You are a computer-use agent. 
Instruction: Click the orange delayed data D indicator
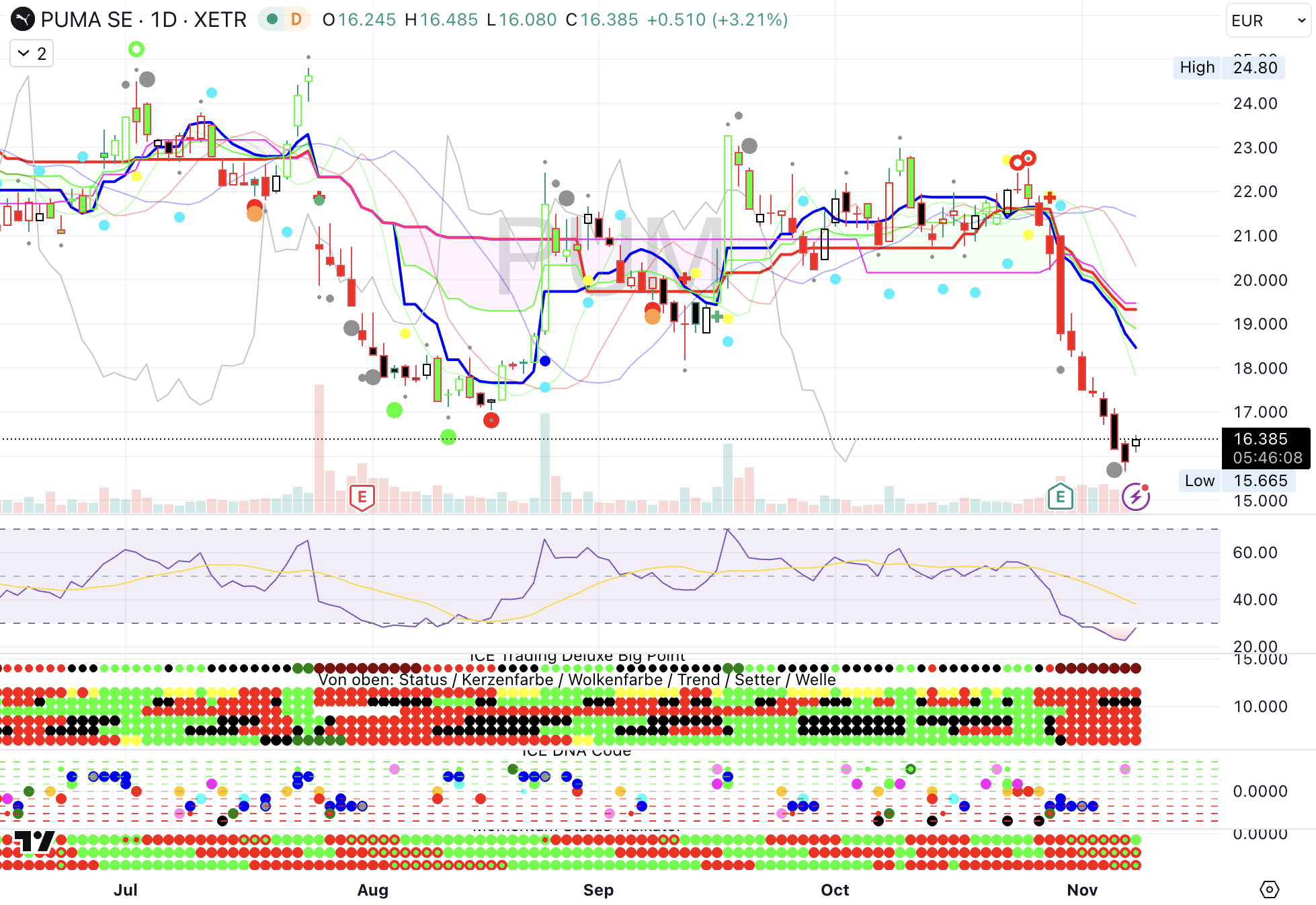pos(296,19)
